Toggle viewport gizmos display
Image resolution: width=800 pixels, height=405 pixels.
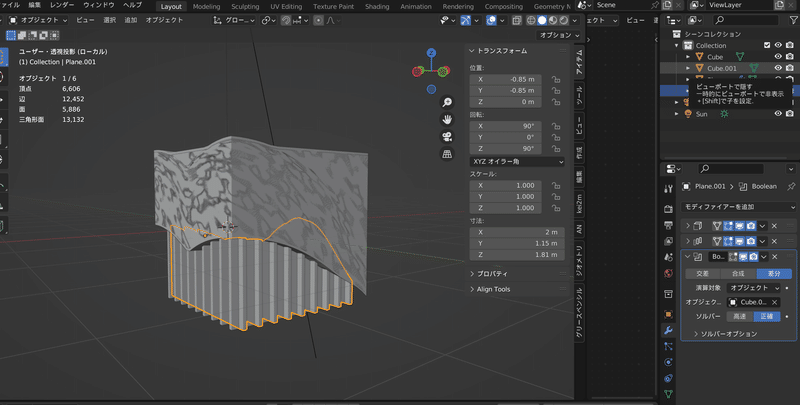465,20
